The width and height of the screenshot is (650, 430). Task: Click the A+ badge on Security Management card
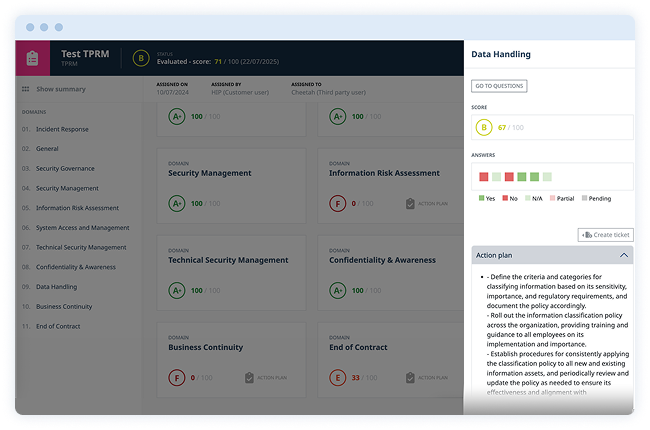click(x=176, y=204)
